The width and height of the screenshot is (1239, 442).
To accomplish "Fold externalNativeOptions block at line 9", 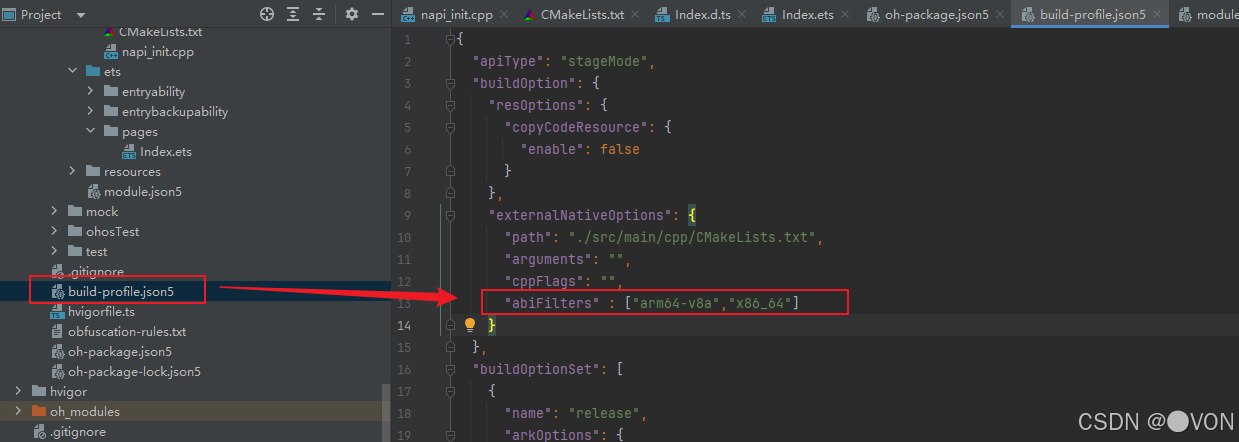I will 450,215.
